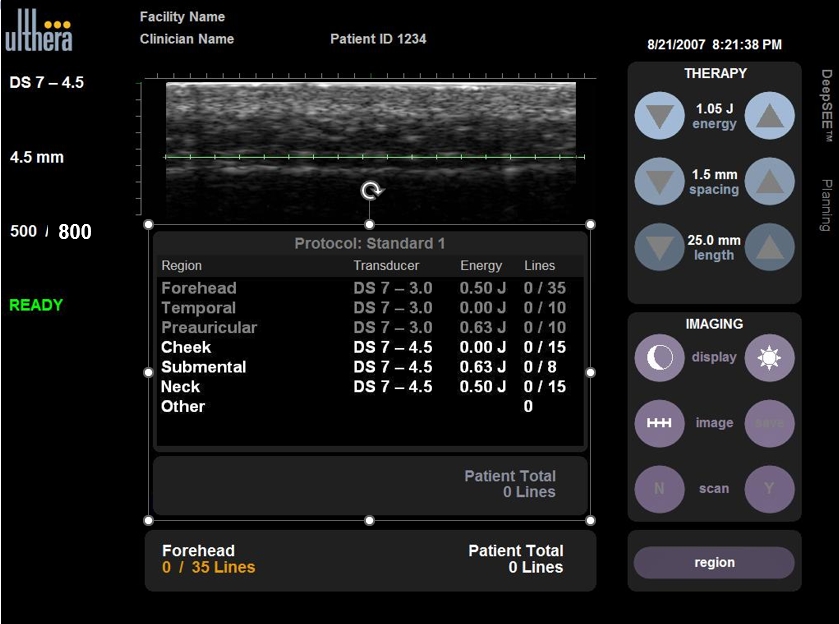
Task: Turn scan off with N button
Action: [x=659, y=489]
